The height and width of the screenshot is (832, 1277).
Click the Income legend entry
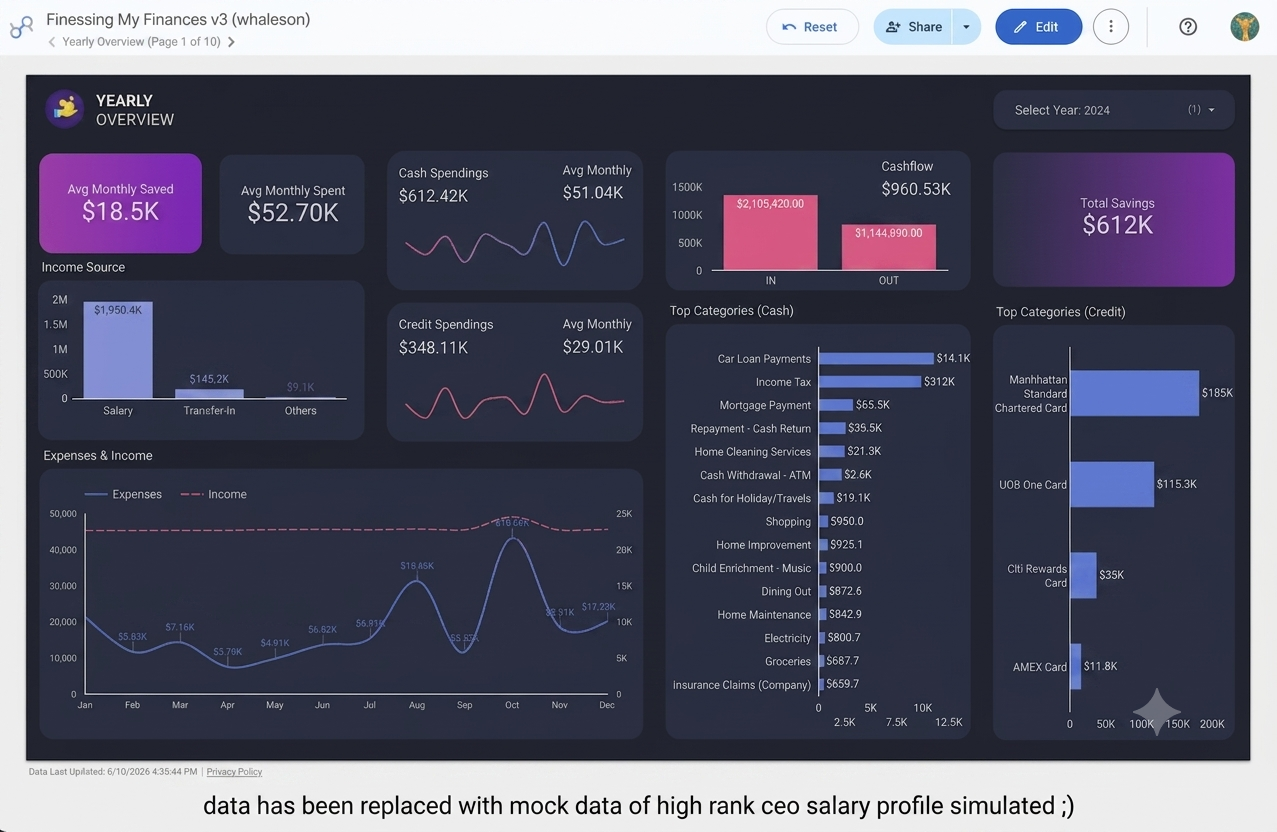pos(214,494)
